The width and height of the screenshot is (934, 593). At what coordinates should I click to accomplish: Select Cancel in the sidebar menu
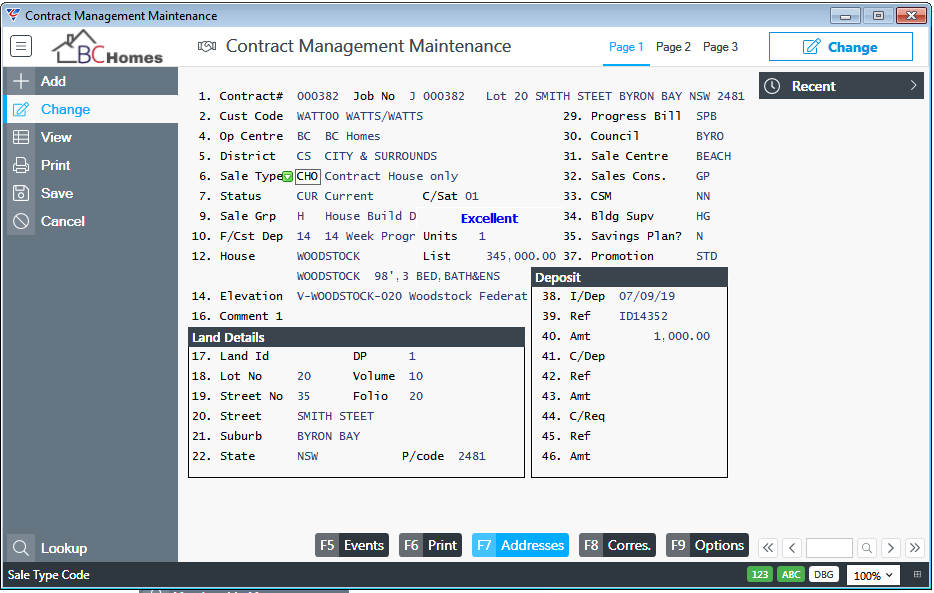pyautogui.click(x=91, y=221)
